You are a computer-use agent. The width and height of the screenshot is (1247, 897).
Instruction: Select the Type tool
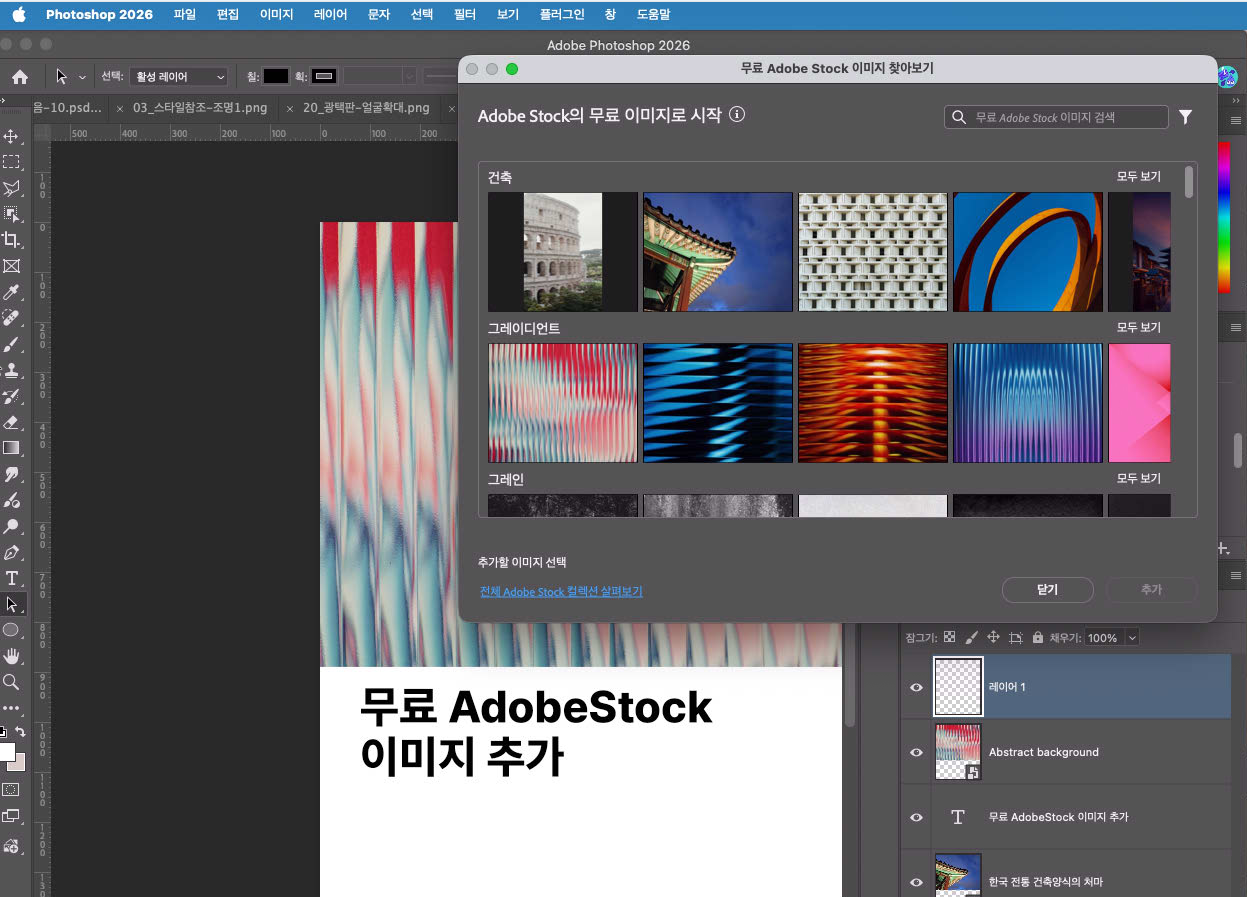click(x=12, y=578)
